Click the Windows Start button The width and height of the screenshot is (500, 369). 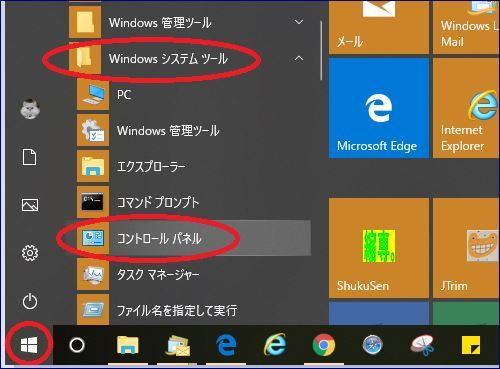[x=29, y=345]
